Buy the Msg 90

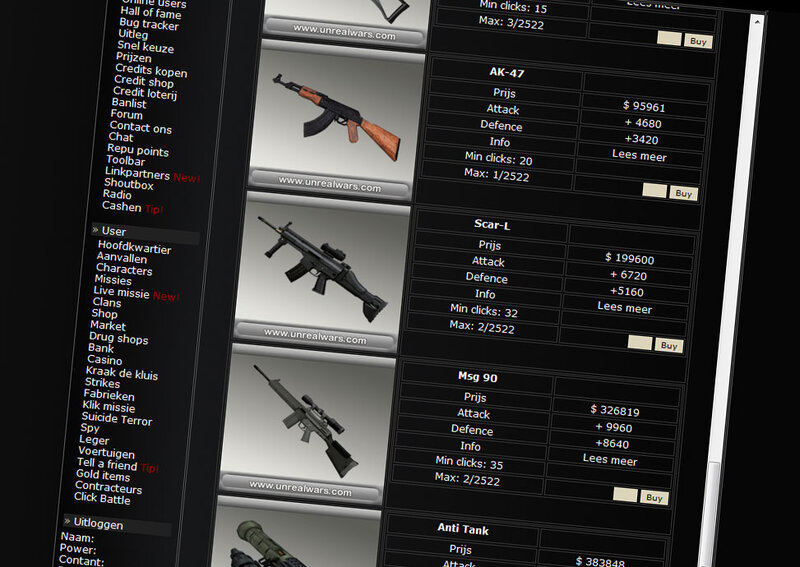pos(654,498)
